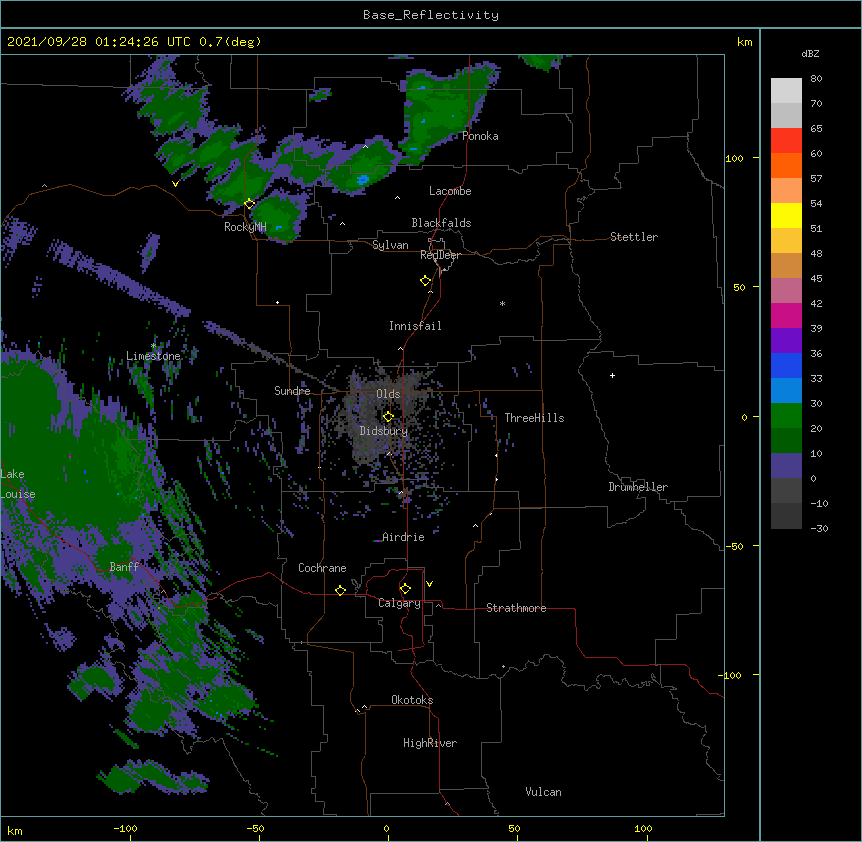Click the Blackfalds city label
The width and height of the screenshot is (862, 842).
441,223
